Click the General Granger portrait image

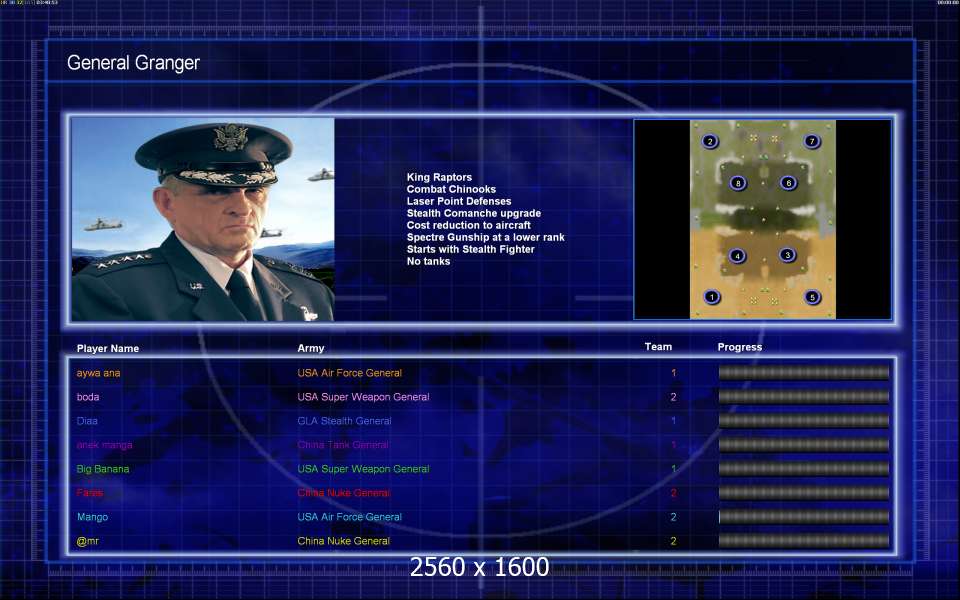[203, 219]
